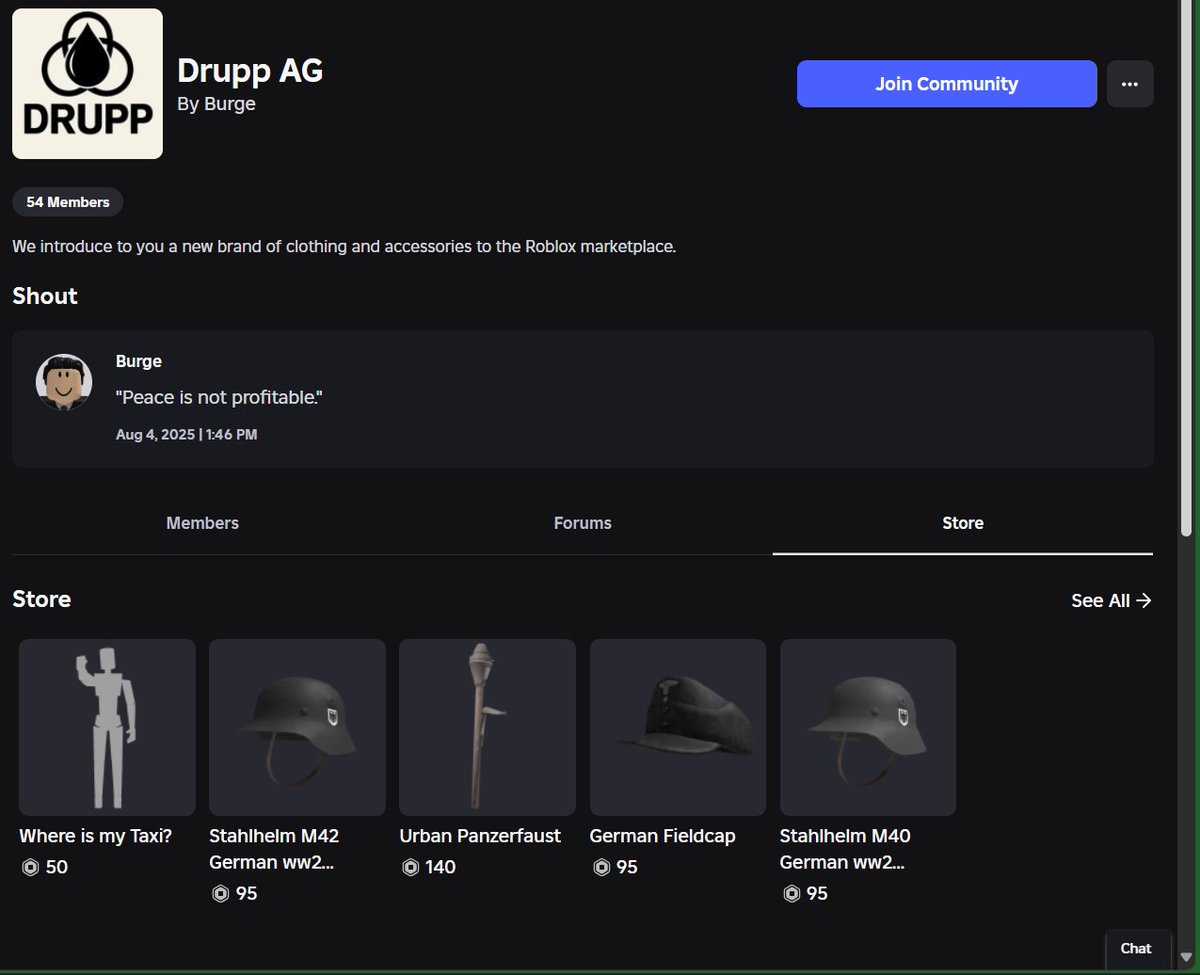Open the See All store link
1200x975 pixels.
tap(1111, 600)
